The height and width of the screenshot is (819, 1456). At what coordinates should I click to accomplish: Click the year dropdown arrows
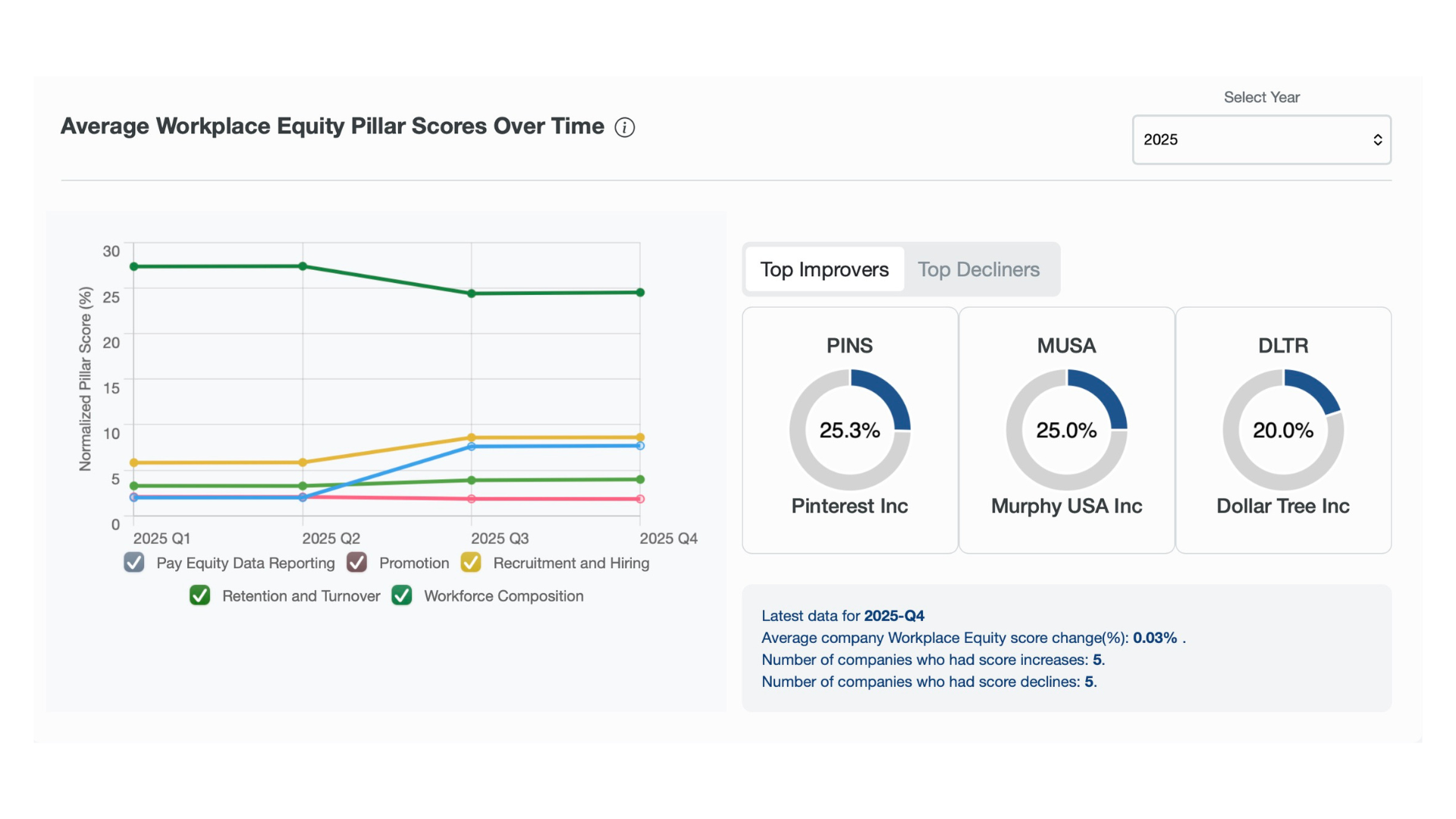pos(1377,140)
